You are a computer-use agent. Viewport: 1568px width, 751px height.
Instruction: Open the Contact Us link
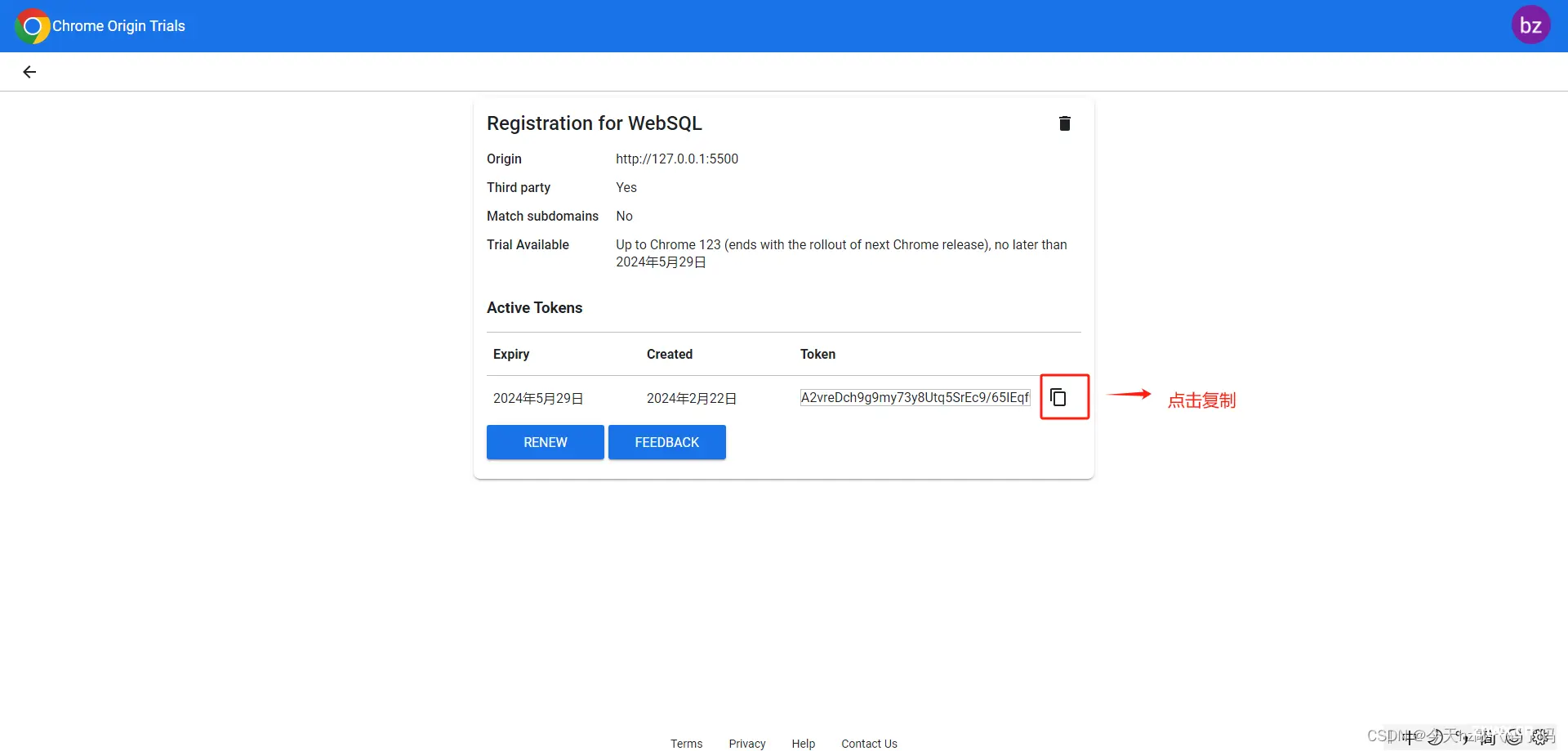[x=869, y=744]
